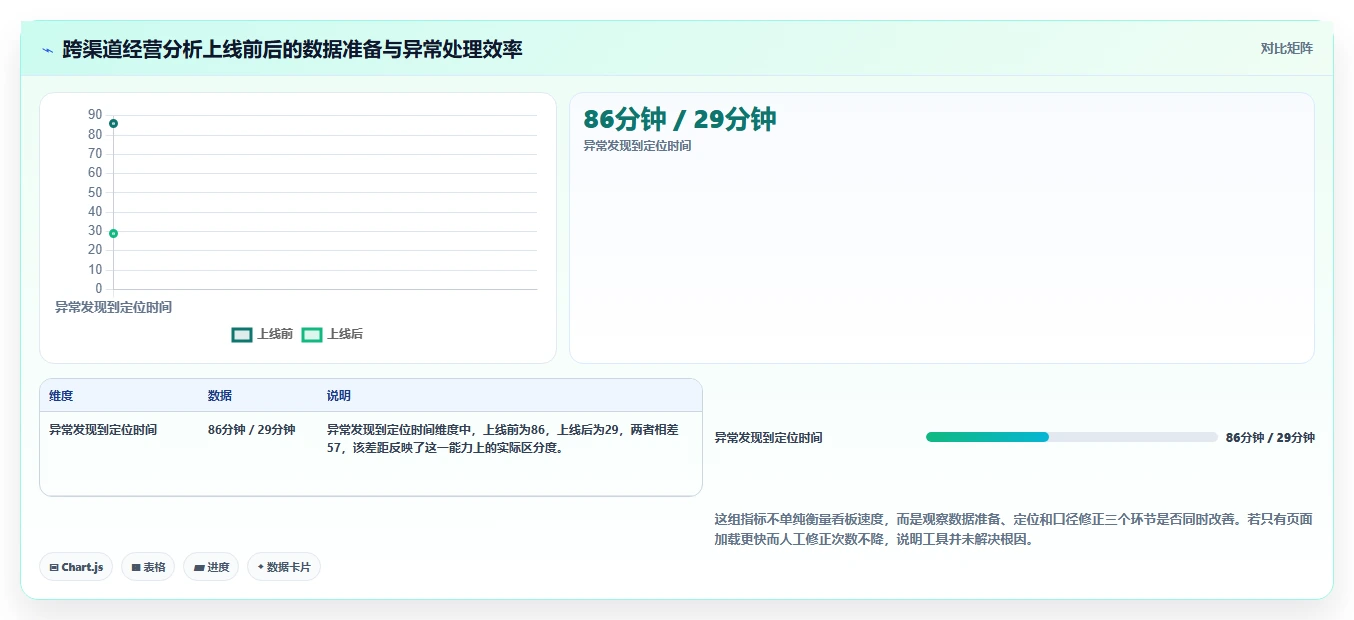Toggle the 上线后 legend swatch
This screenshot has height=620, width=1354.
[312, 334]
